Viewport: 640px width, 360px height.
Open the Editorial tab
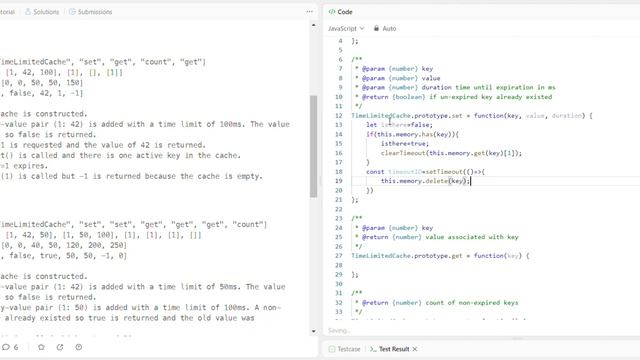tap(7, 12)
